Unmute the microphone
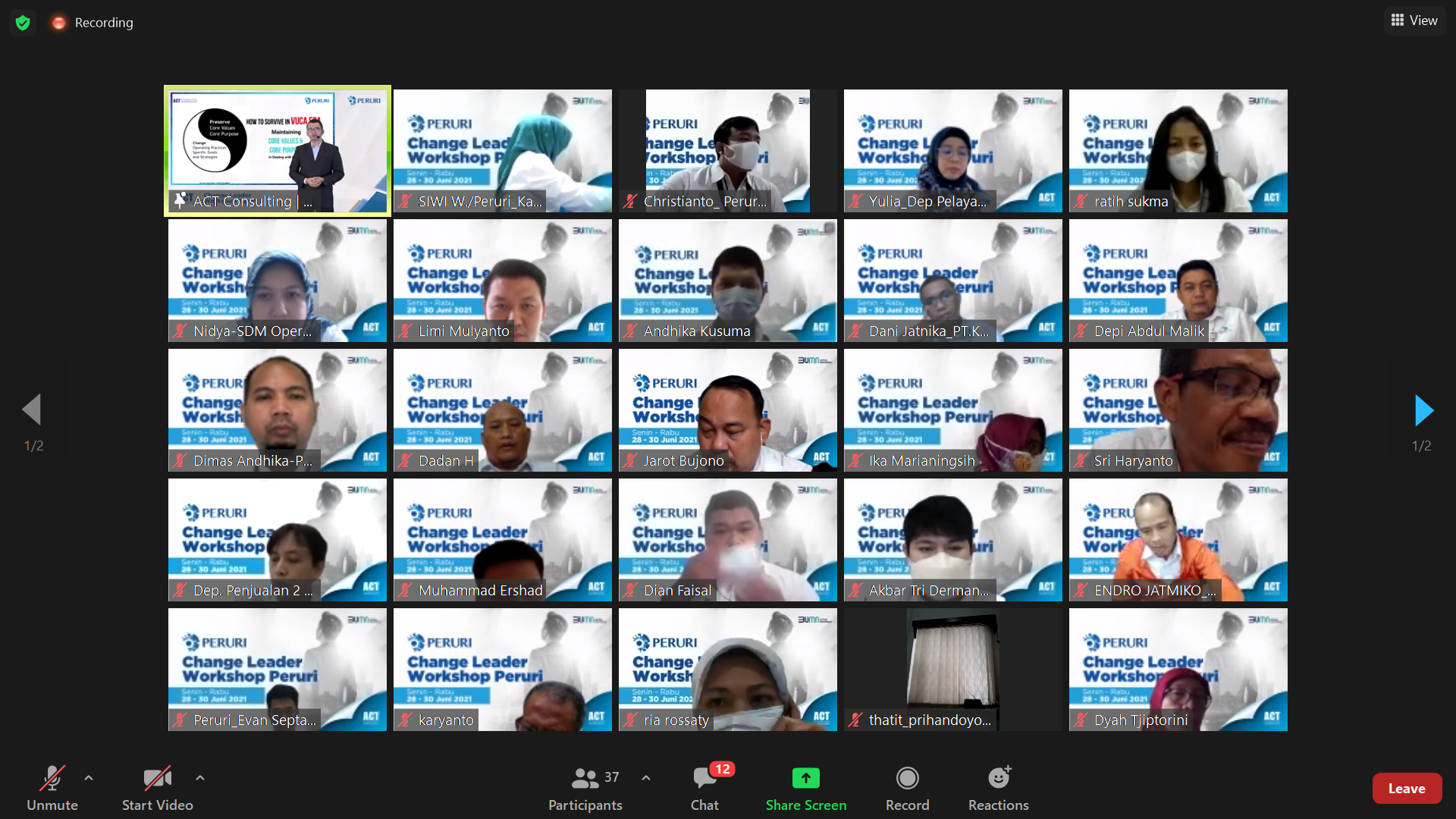 click(52, 778)
